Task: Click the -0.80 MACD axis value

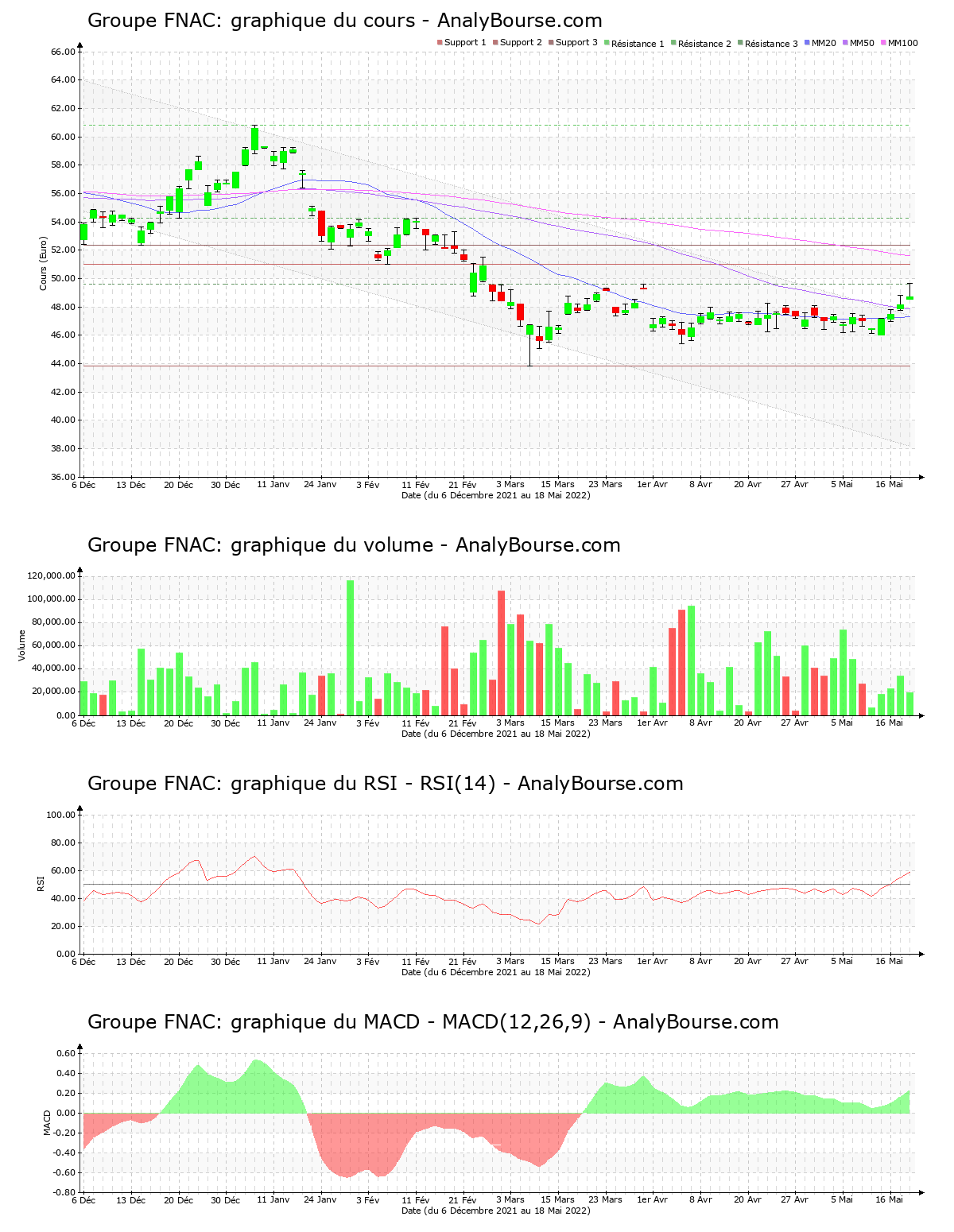Action: [x=65, y=1193]
